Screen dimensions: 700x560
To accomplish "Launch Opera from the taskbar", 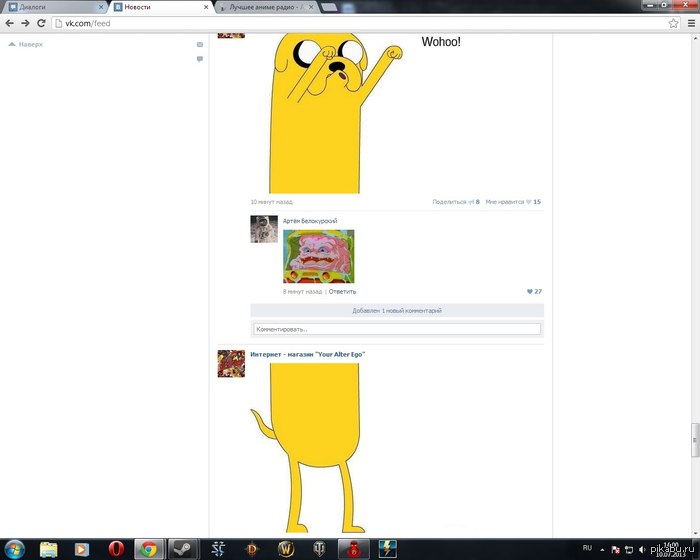I will [x=116, y=549].
